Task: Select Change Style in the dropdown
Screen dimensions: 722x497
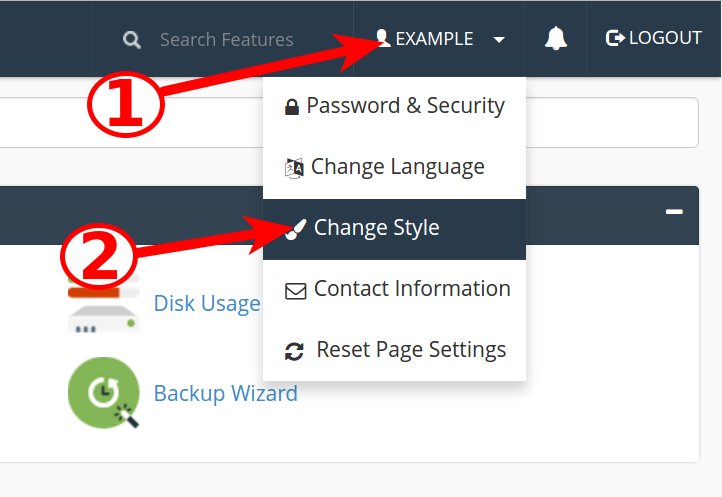Action: click(x=376, y=228)
